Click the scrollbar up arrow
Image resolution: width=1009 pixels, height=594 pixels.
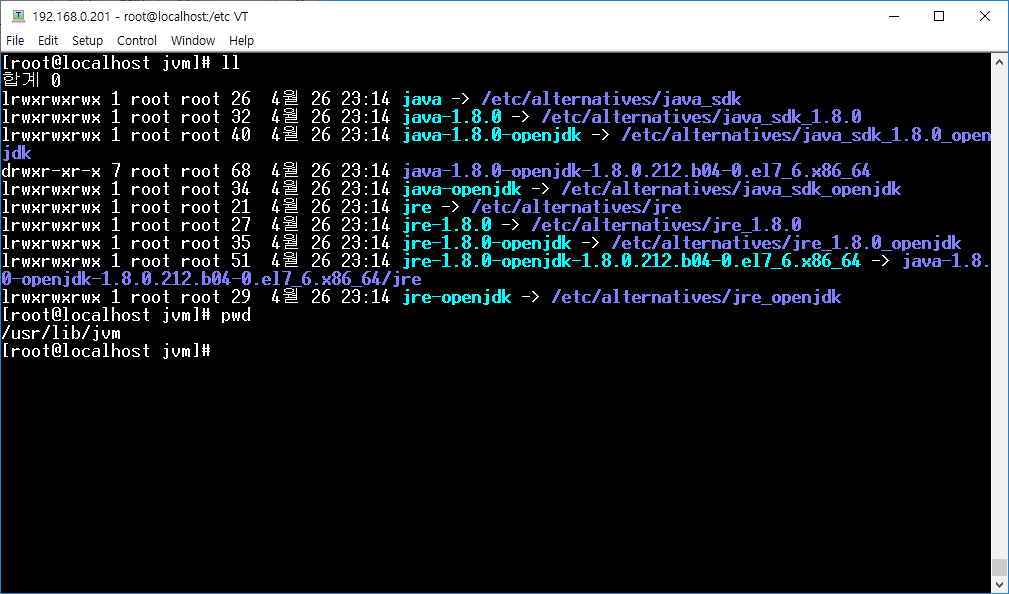click(999, 62)
